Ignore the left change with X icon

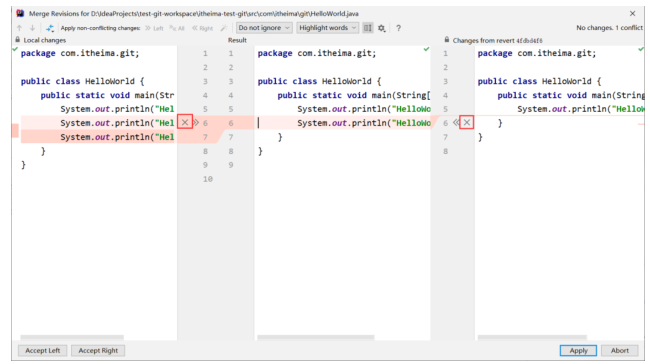[185, 122]
